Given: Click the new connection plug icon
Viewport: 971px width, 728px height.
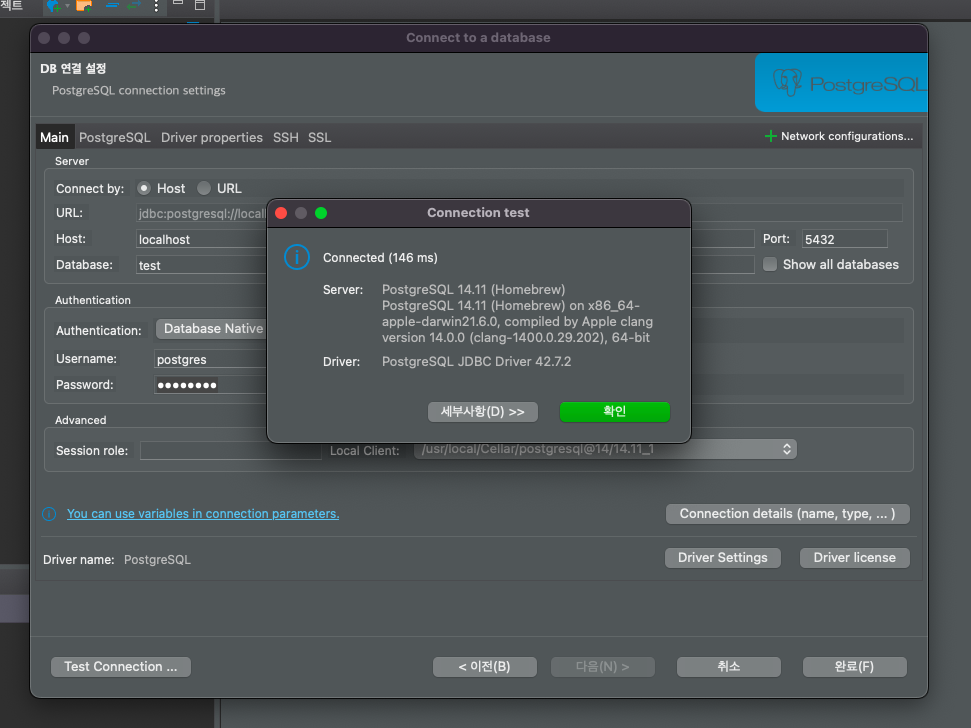Looking at the screenshot, I should tap(54, 6).
